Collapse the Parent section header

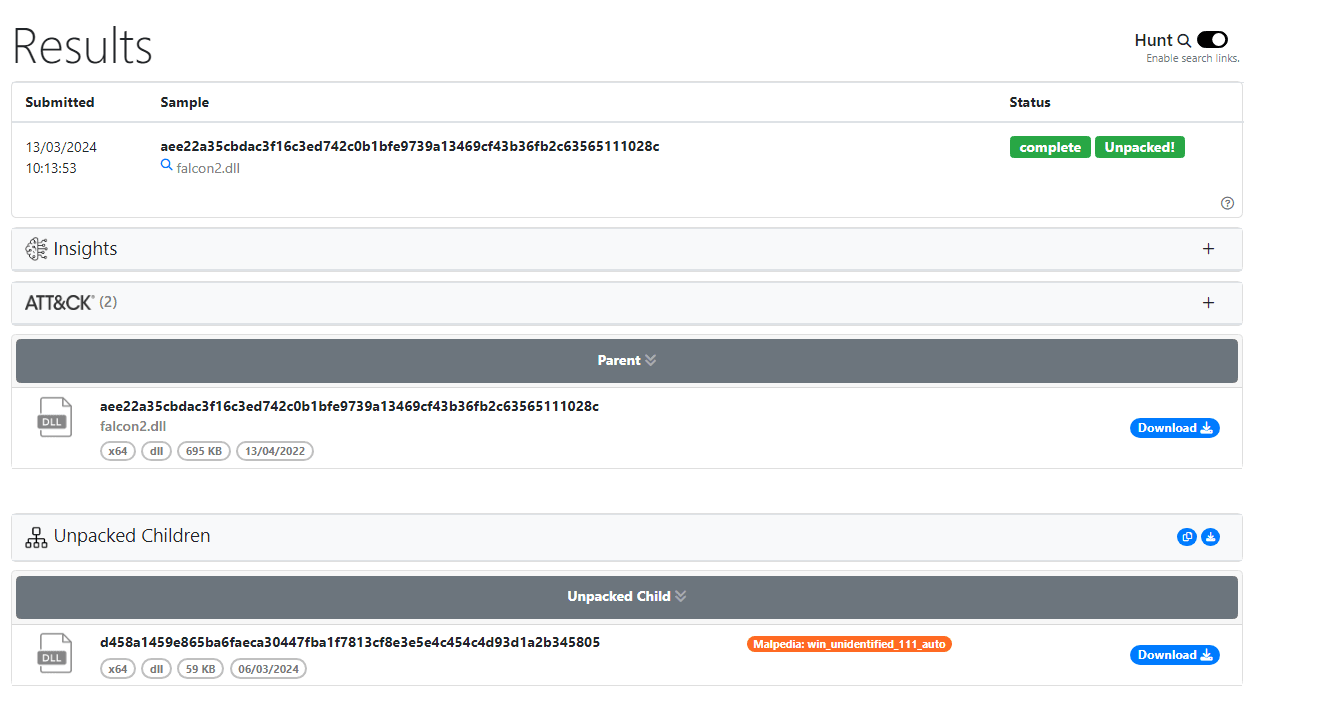tap(626, 360)
